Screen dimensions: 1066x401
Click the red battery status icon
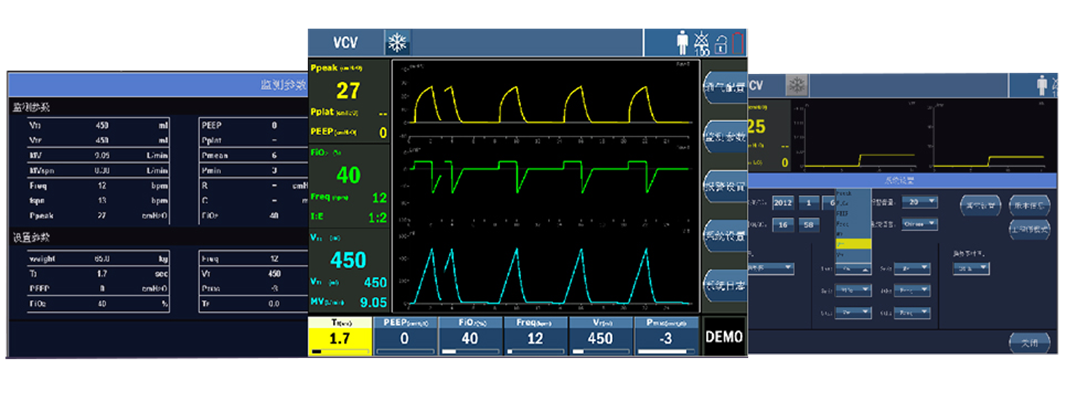737,43
